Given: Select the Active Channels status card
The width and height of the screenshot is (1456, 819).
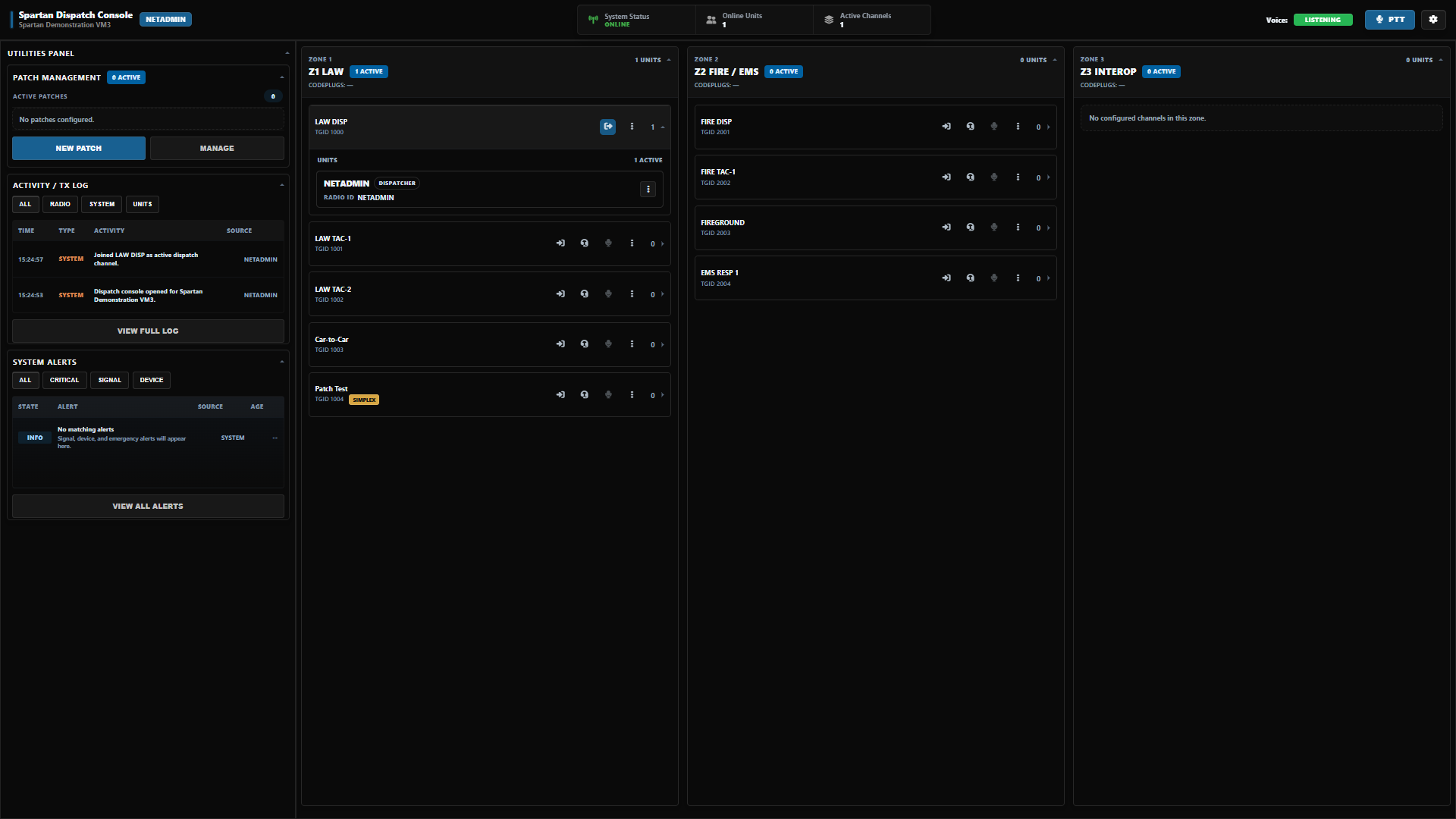Looking at the screenshot, I should pyautogui.click(x=871, y=20).
